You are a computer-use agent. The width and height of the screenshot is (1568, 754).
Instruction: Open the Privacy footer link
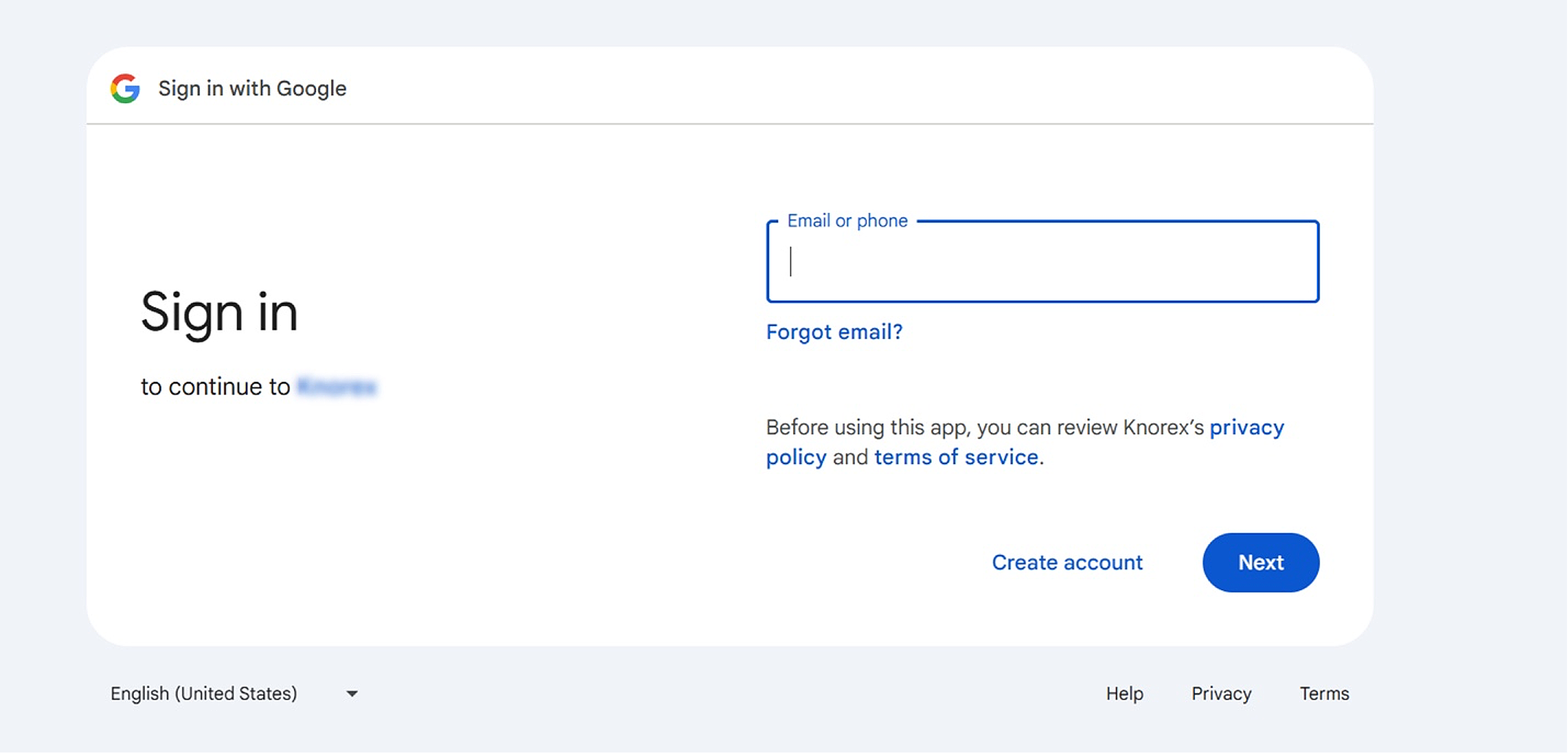[1221, 694]
